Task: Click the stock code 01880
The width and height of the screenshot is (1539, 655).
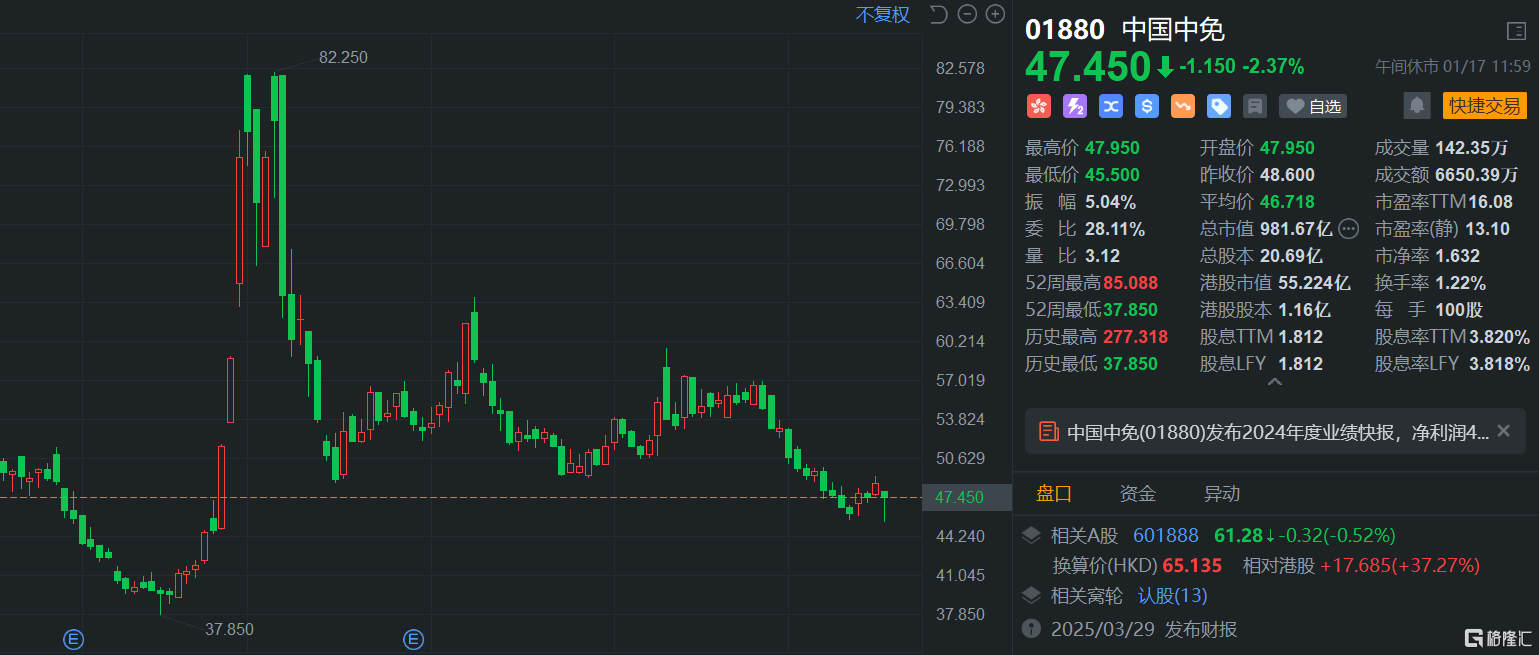Action: tap(1065, 30)
